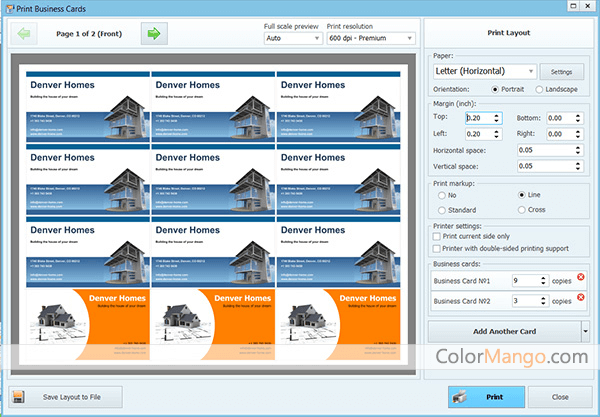Remove Business Card №2 with red X
Screen dimensions: 600x417
tap(581, 299)
